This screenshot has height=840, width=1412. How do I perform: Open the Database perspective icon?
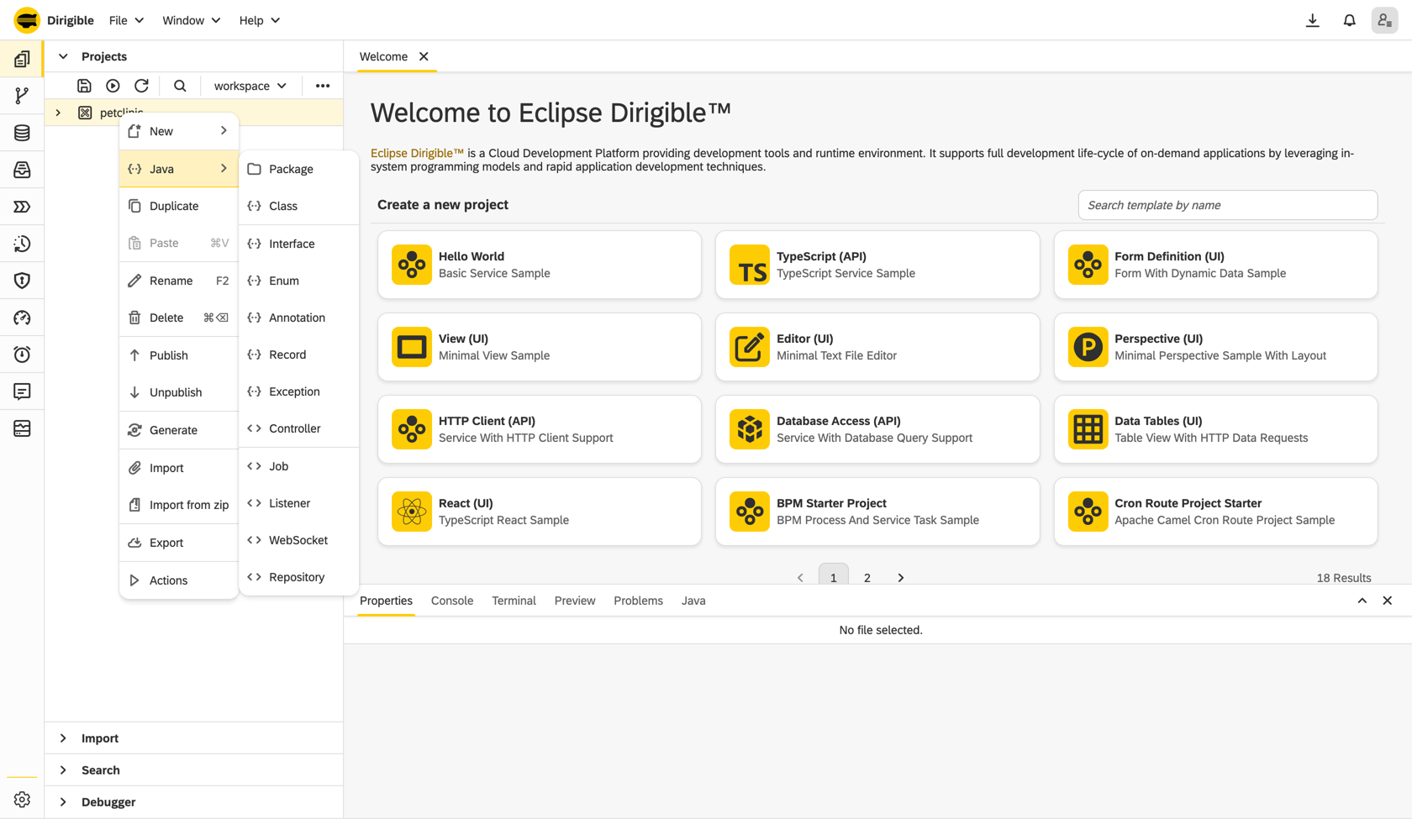click(22, 133)
